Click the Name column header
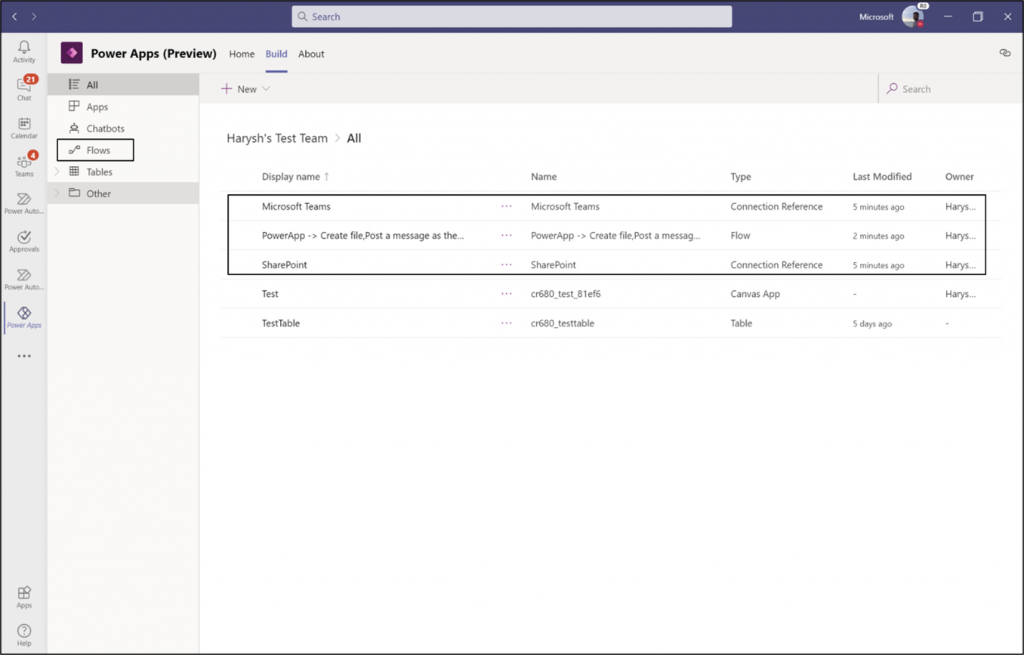 point(543,176)
